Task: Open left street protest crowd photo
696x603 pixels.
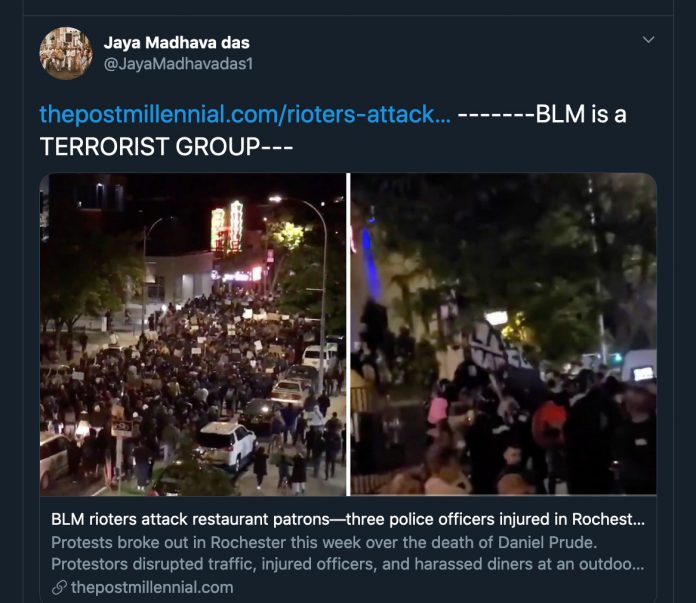Action: (193, 334)
